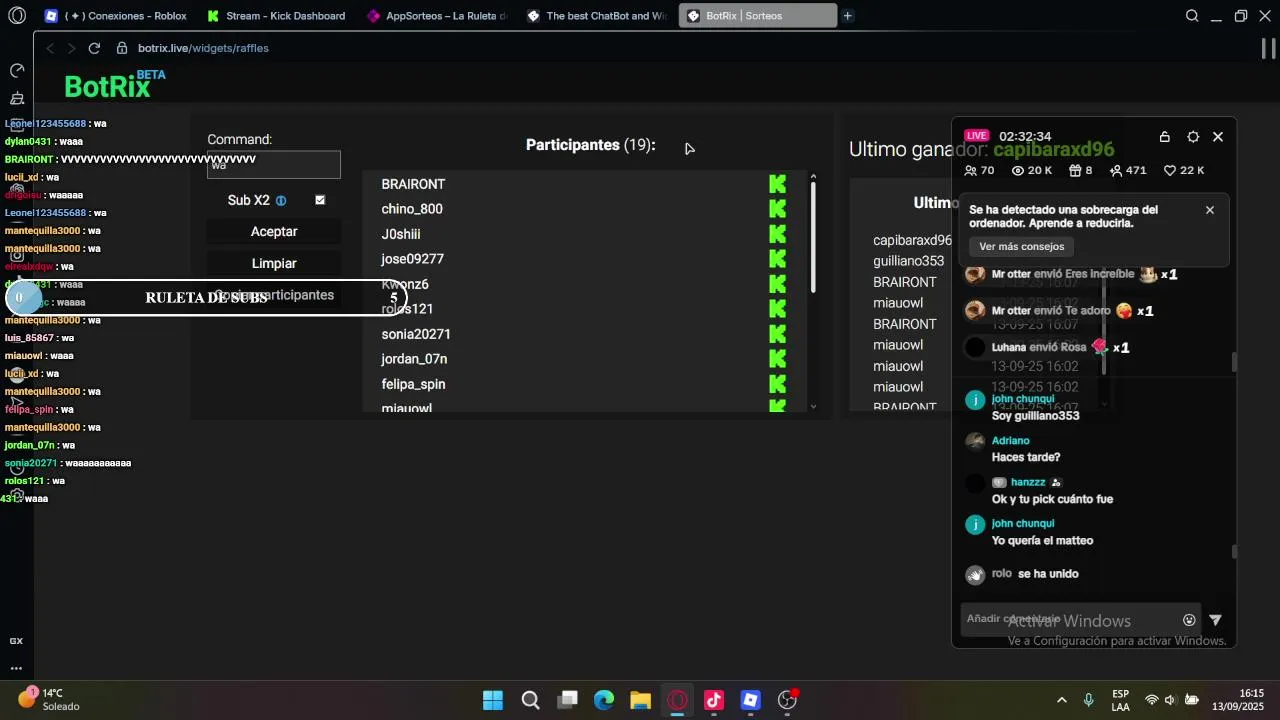Viewport: 1280px width, 720px height.
Task: Open TikTok Live Studio from taskbar
Action: click(714, 700)
